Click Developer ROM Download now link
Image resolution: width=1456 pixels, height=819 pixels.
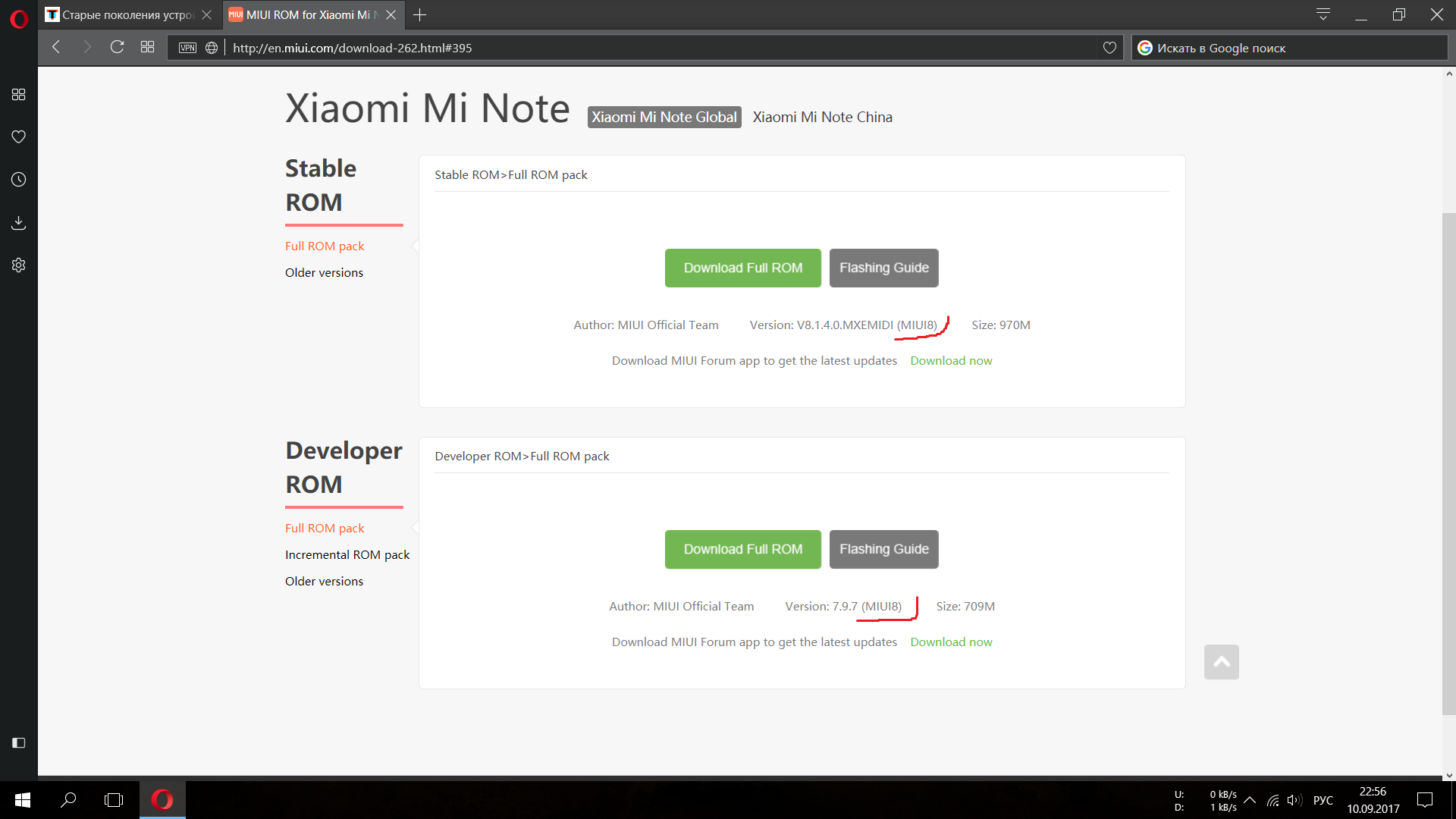(951, 642)
